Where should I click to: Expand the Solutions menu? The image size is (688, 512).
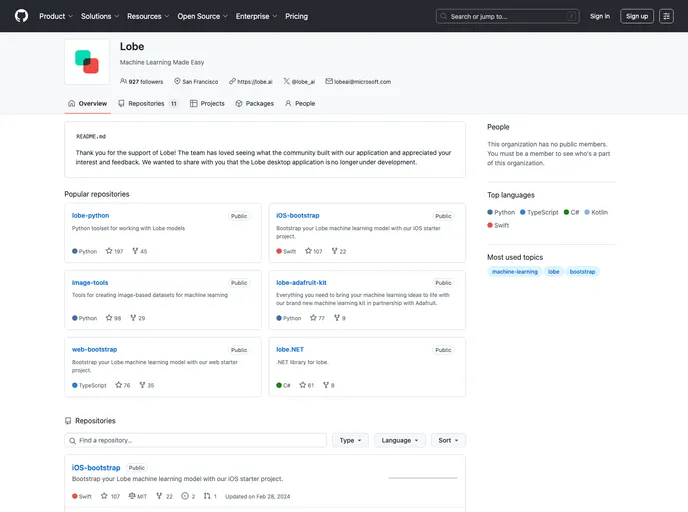(x=100, y=16)
